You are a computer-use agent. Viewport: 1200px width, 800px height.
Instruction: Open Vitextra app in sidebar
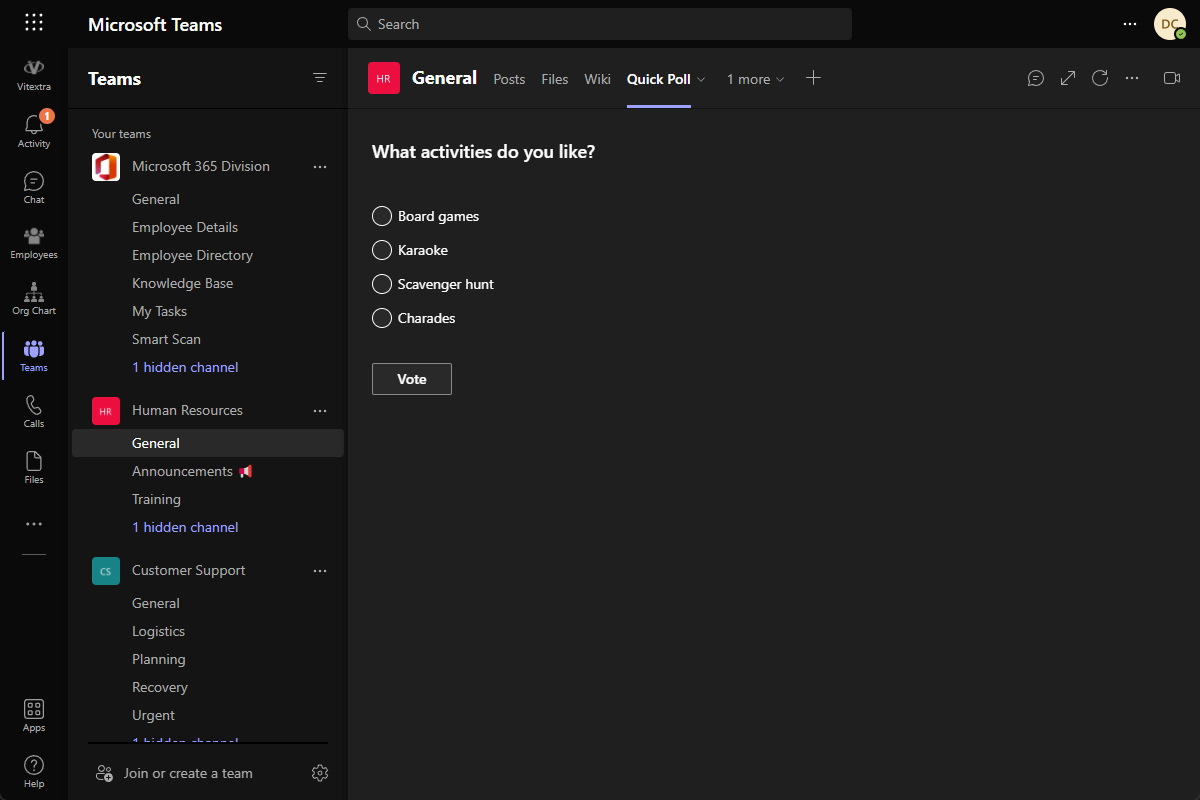(x=34, y=75)
